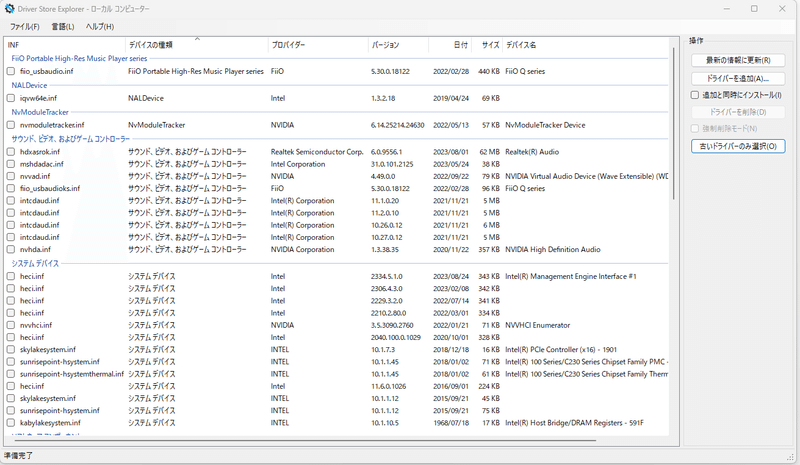Check the fiio_usbaudioks.inf checkbox
The height and width of the screenshot is (465, 800).
(11, 188)
